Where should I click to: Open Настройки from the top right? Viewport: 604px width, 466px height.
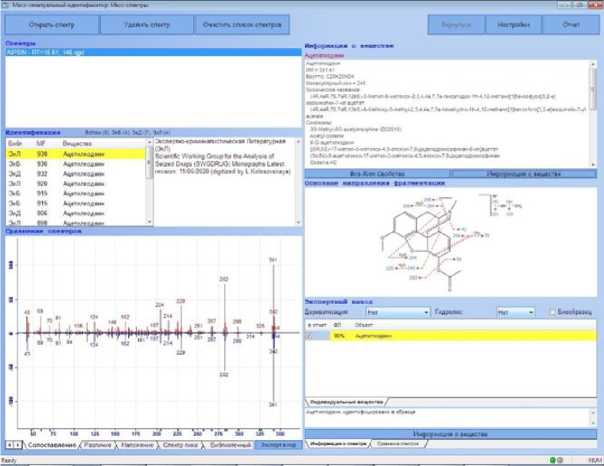click(513, 25)
